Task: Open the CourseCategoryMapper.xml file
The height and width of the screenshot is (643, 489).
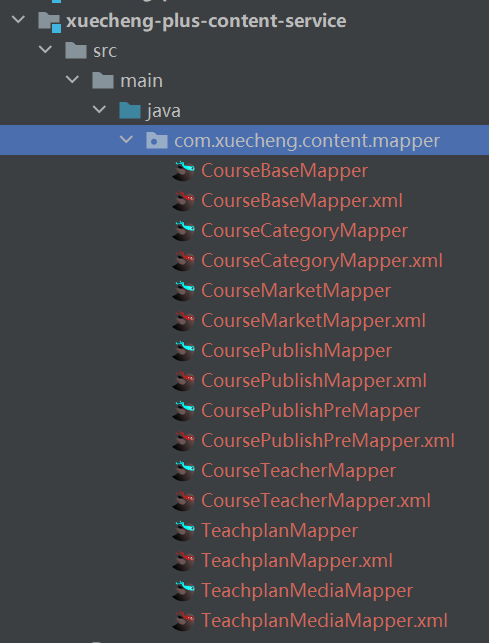Action: (322, 261)
